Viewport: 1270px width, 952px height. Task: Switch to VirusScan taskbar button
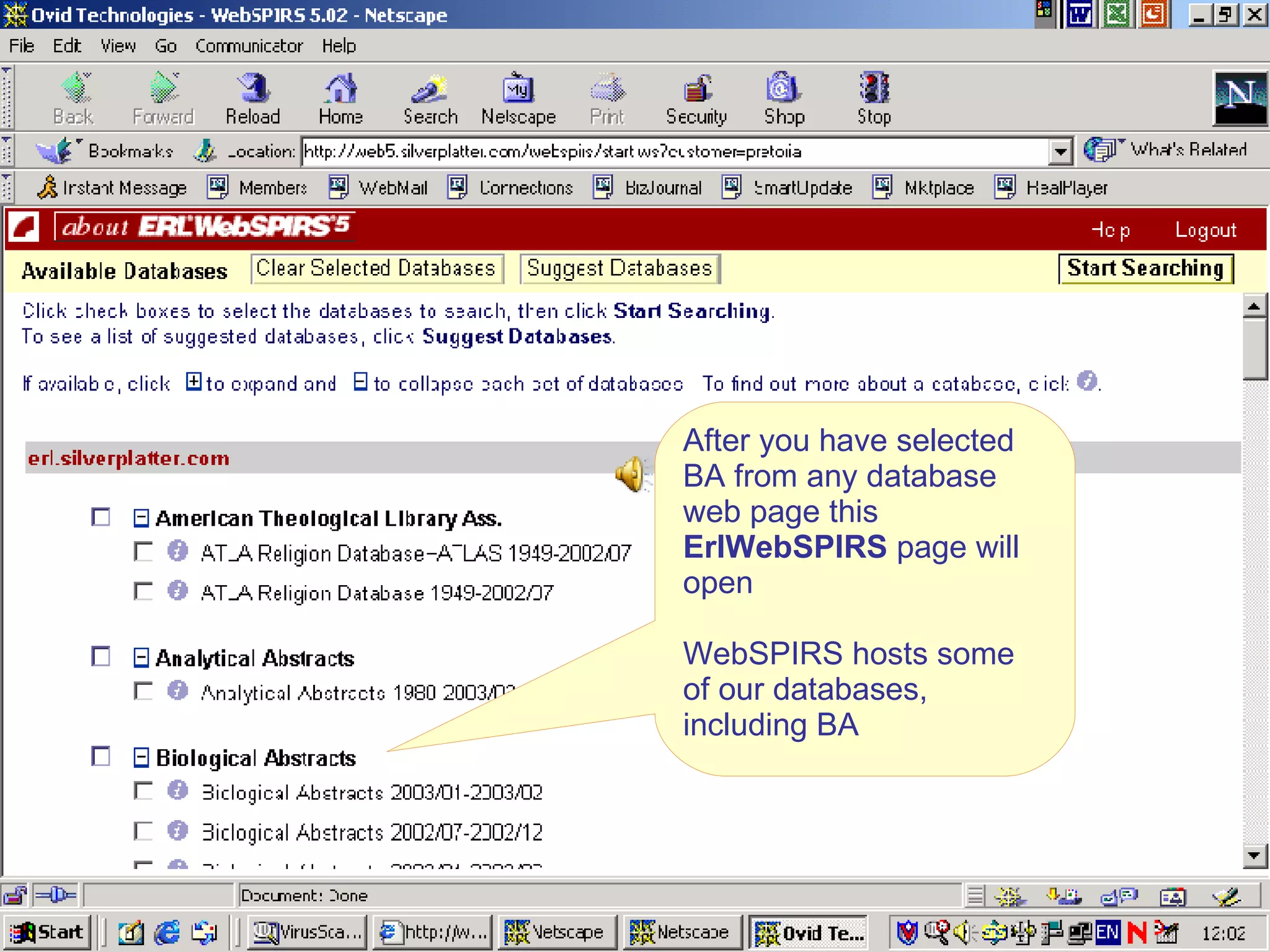(x=307, y=932)
